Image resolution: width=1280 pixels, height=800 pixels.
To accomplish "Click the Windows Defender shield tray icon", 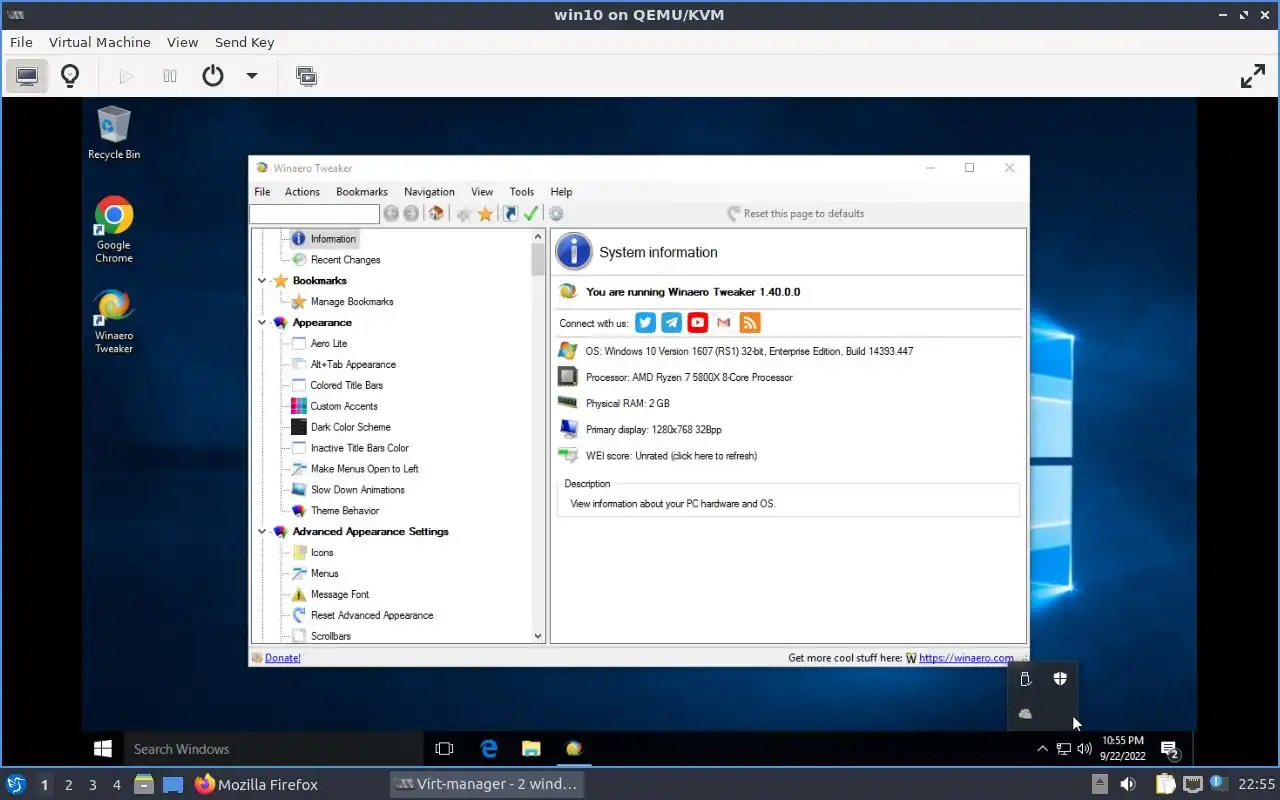I will (1060, 679).
